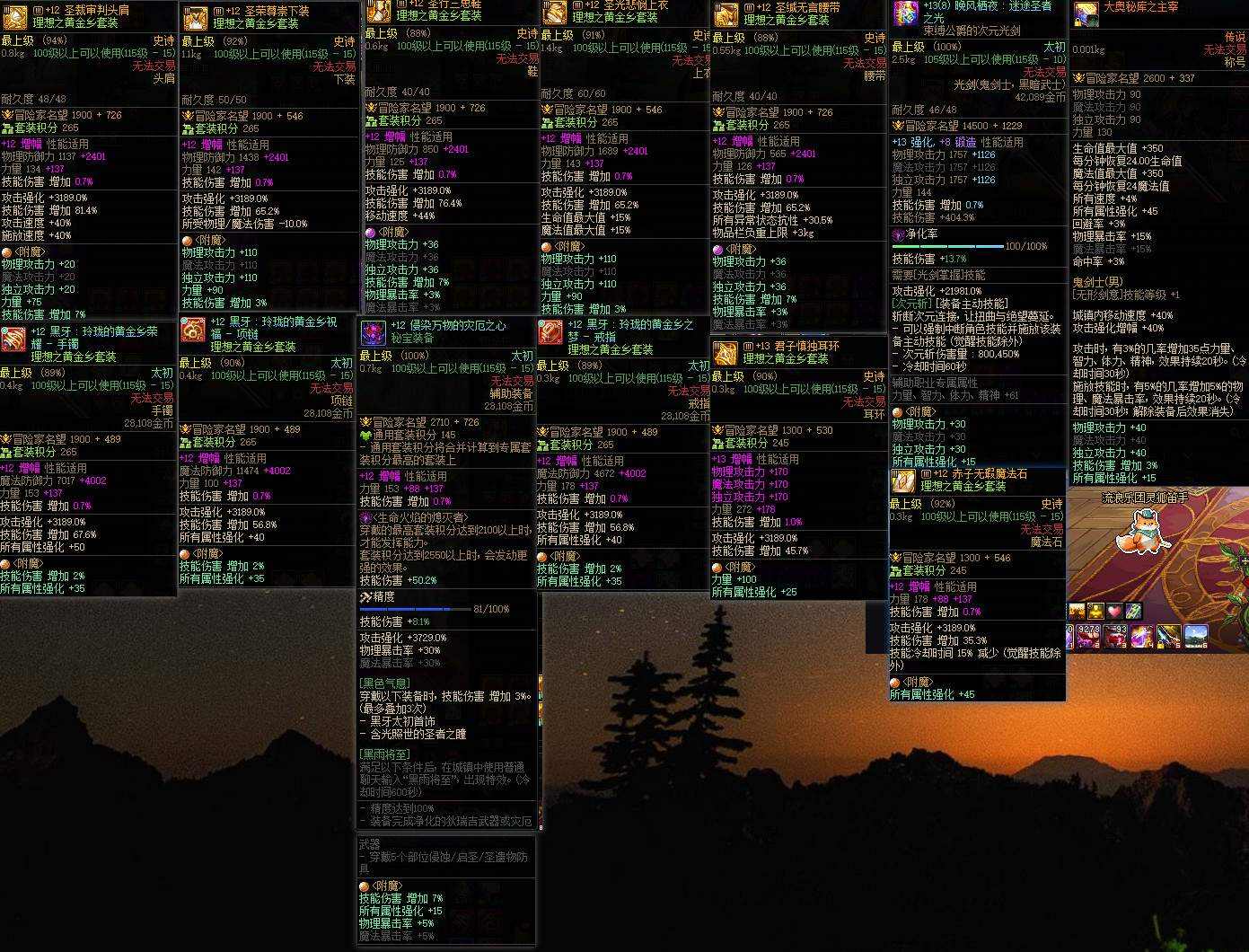The height and width of the screenshot is (952, 1249).
Task: Use the quick slot 3 item showing 93
Action: click(x=1115, y=636)
